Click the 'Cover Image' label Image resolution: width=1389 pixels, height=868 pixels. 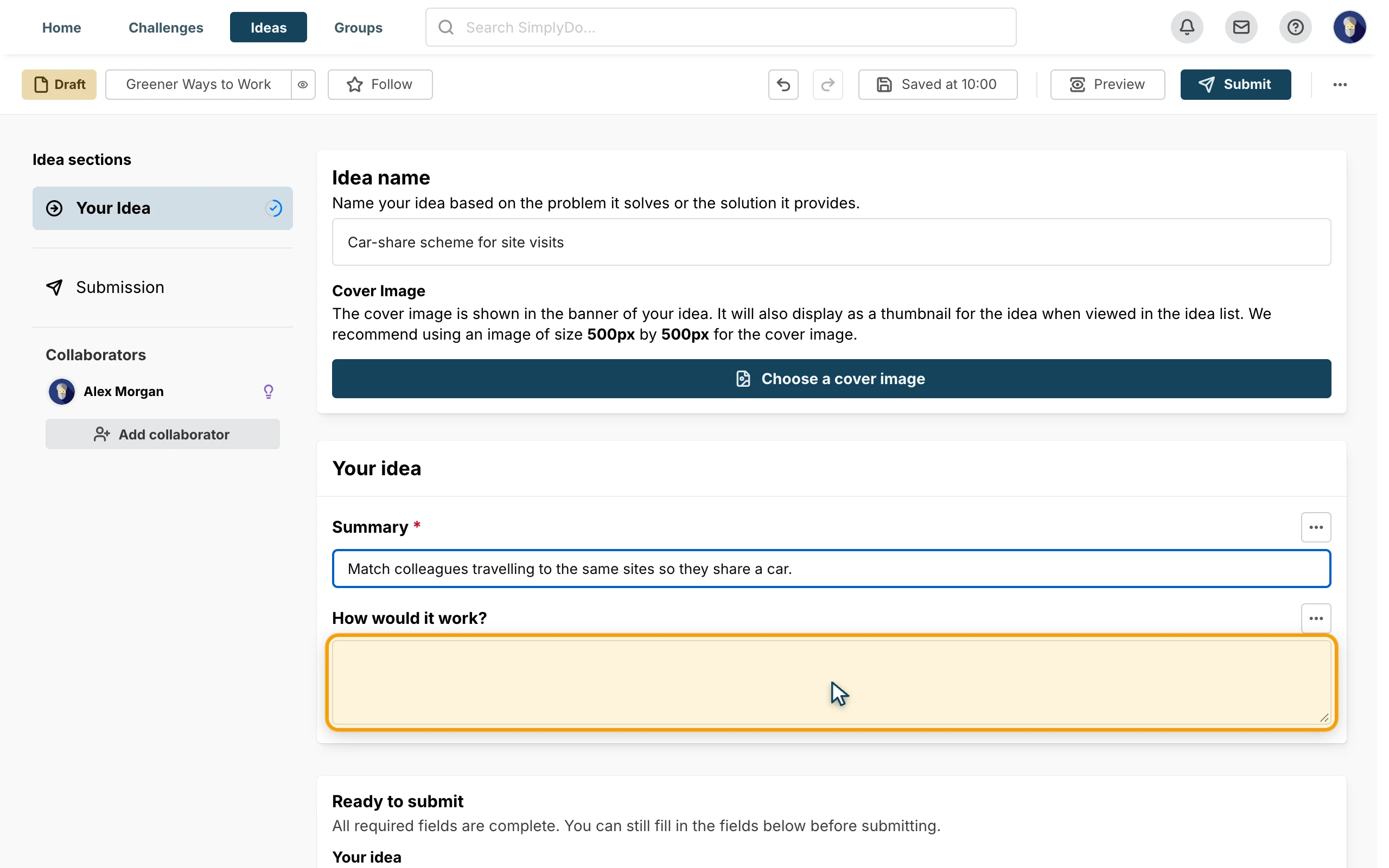pos(378,290)
